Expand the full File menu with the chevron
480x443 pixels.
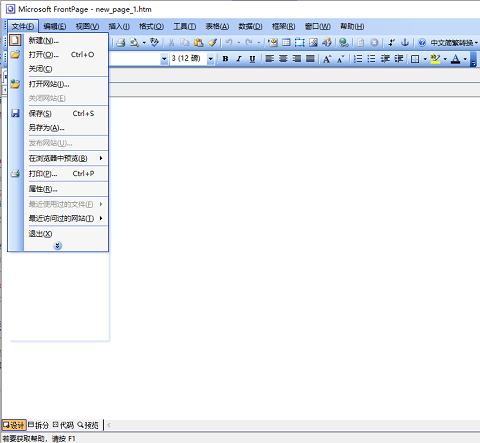click(58, 246)
